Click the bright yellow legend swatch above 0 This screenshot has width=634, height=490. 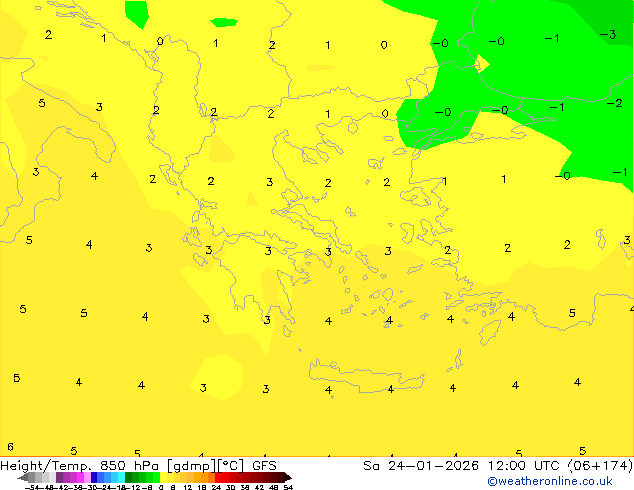(163, 477)
